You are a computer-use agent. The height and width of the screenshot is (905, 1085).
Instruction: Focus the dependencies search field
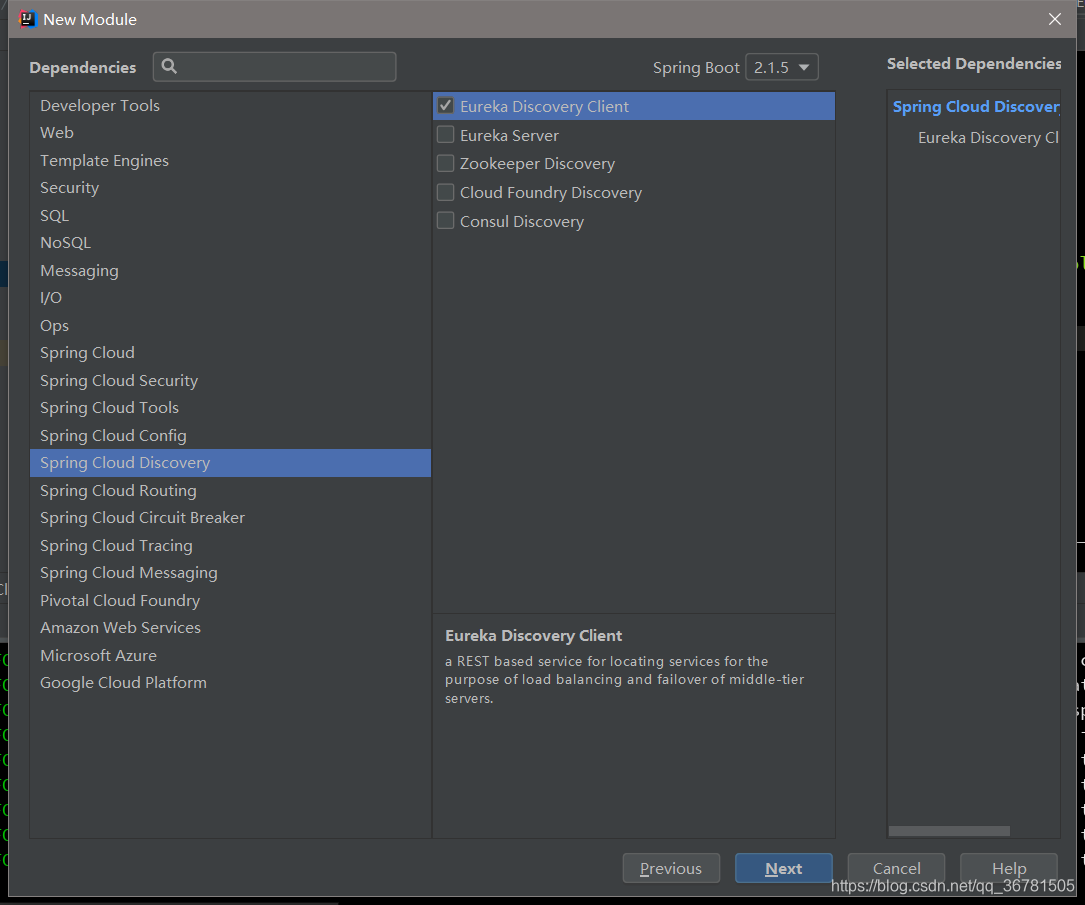click(275, 66)
